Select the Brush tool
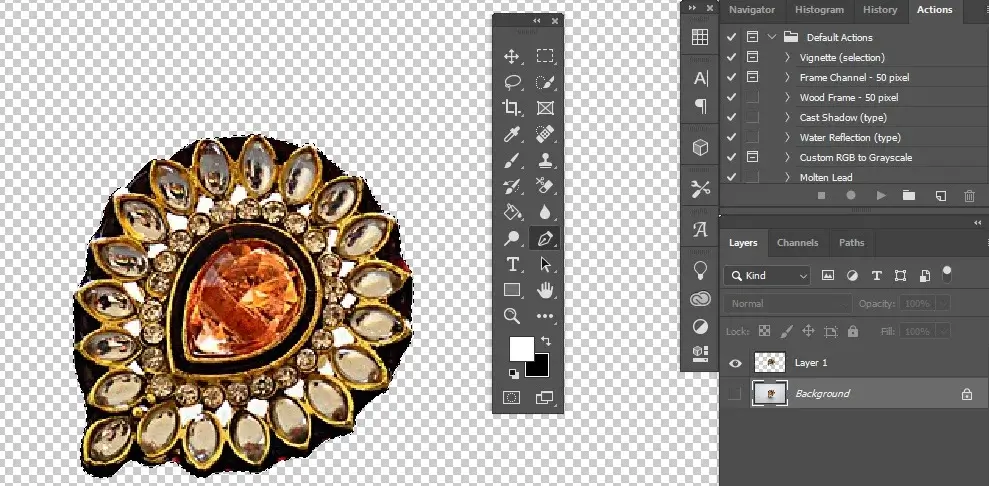Screen dimensions: 989x486 [x=512, y=160]
